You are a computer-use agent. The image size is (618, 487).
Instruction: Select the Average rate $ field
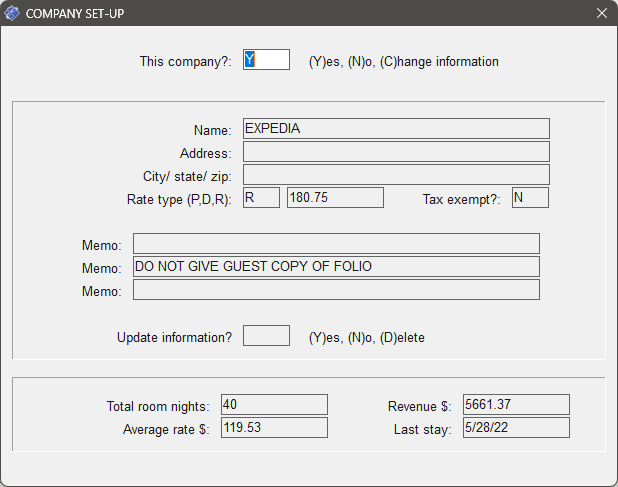(274, 428)
